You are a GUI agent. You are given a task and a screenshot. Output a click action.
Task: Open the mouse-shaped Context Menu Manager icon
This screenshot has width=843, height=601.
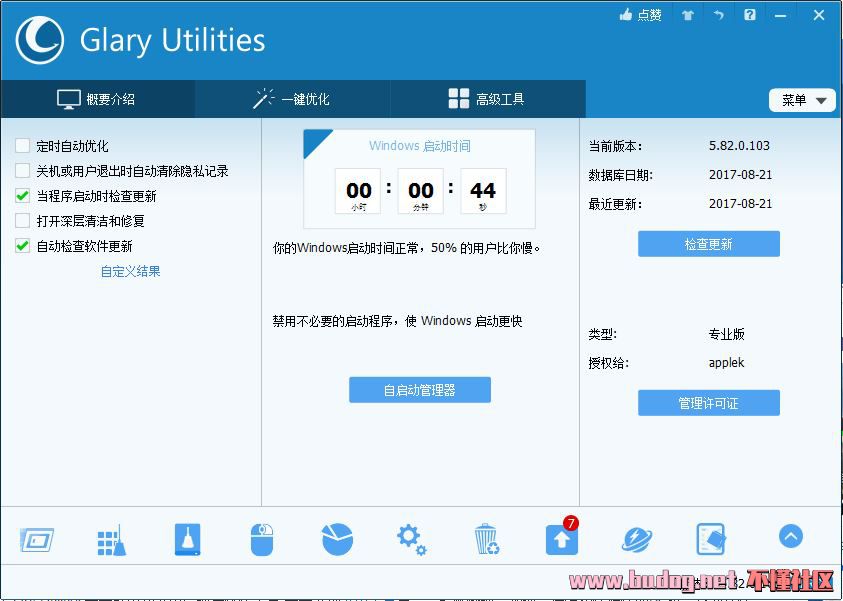[x=261, y=540]
